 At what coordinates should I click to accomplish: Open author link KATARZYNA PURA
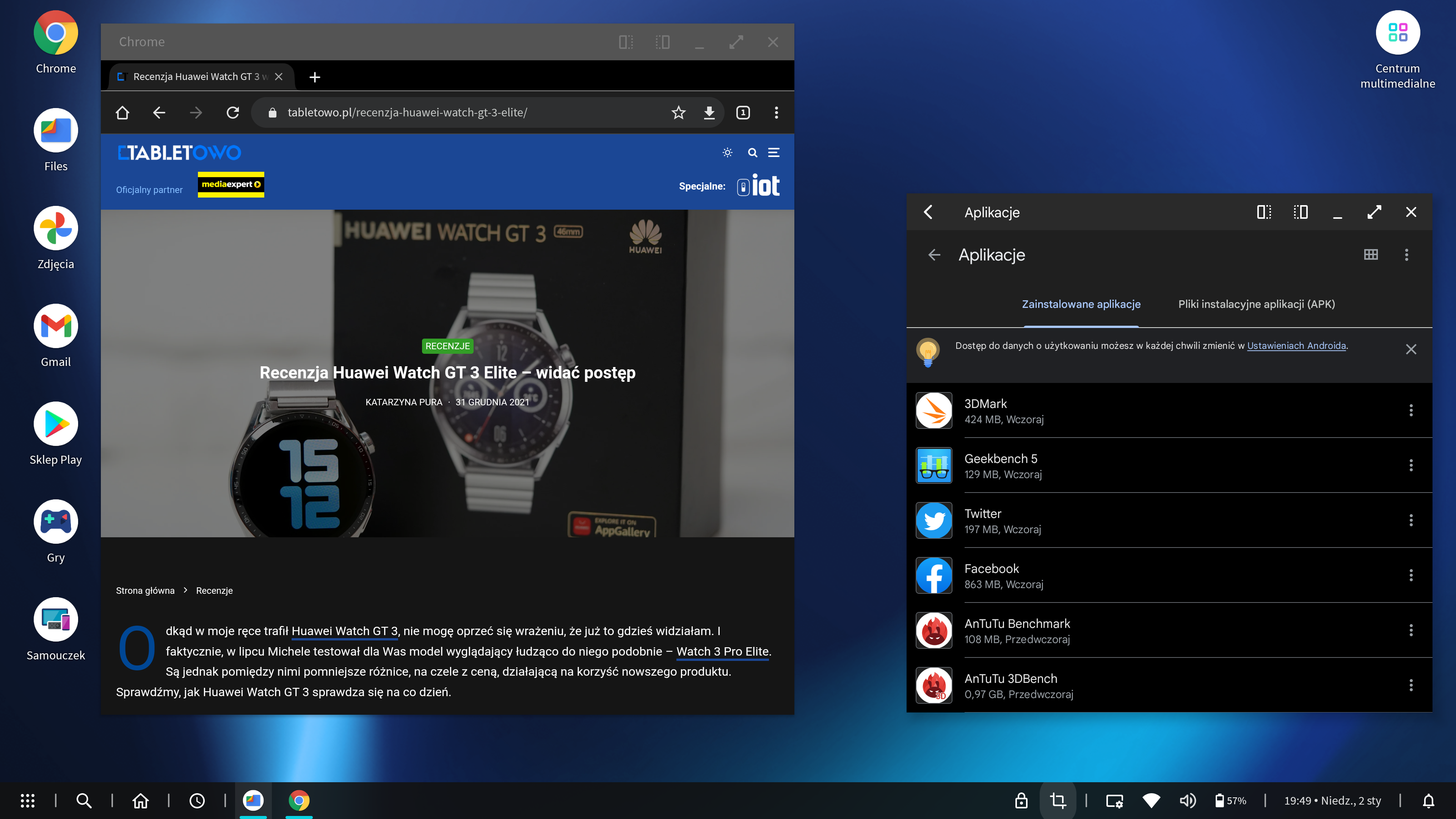click(403, 402)
